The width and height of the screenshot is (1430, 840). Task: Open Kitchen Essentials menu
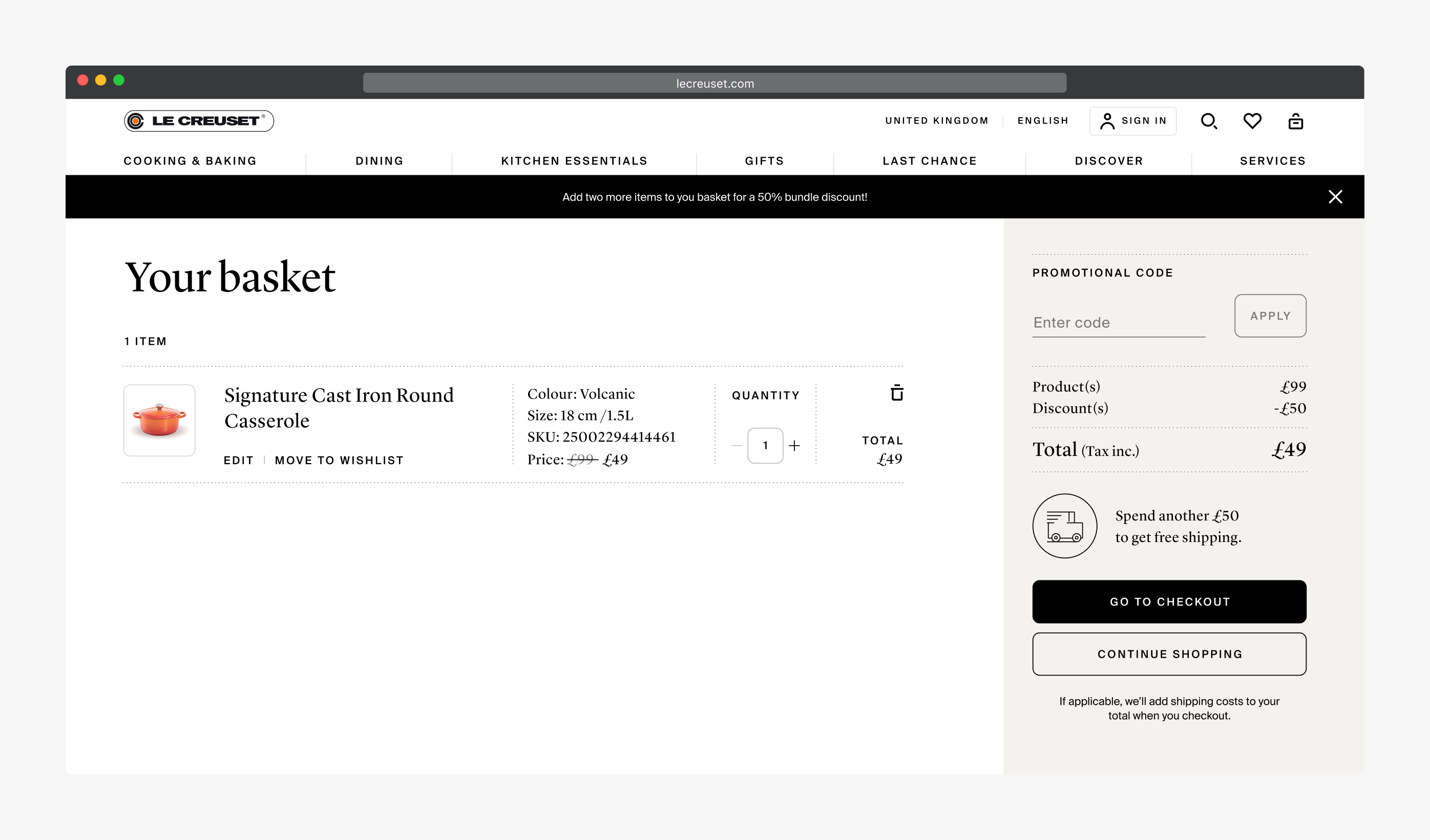coord(574,161)
